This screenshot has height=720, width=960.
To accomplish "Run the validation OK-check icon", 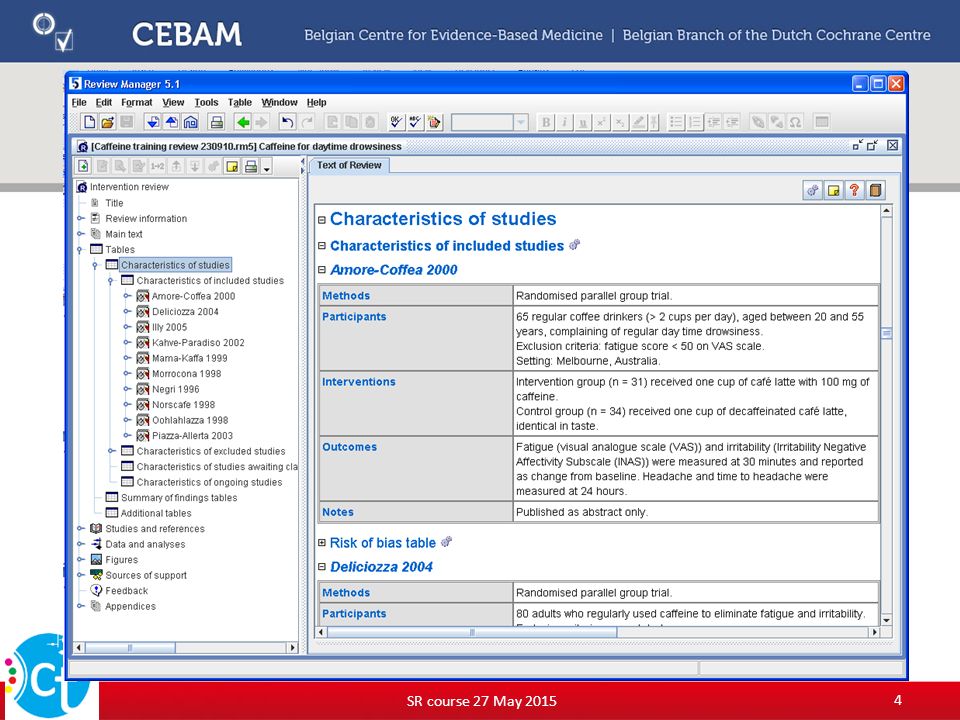I will coord(396,122).
